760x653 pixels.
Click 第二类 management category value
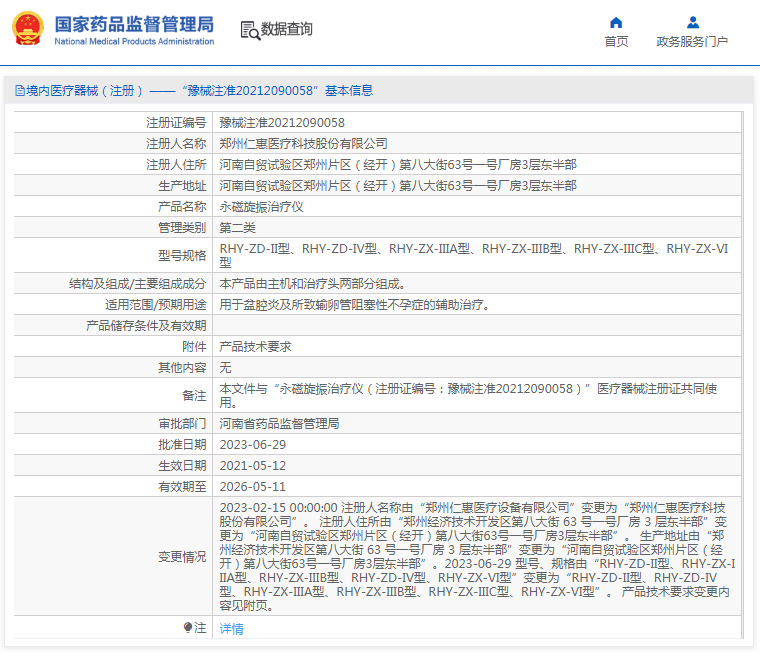(238, 228)
